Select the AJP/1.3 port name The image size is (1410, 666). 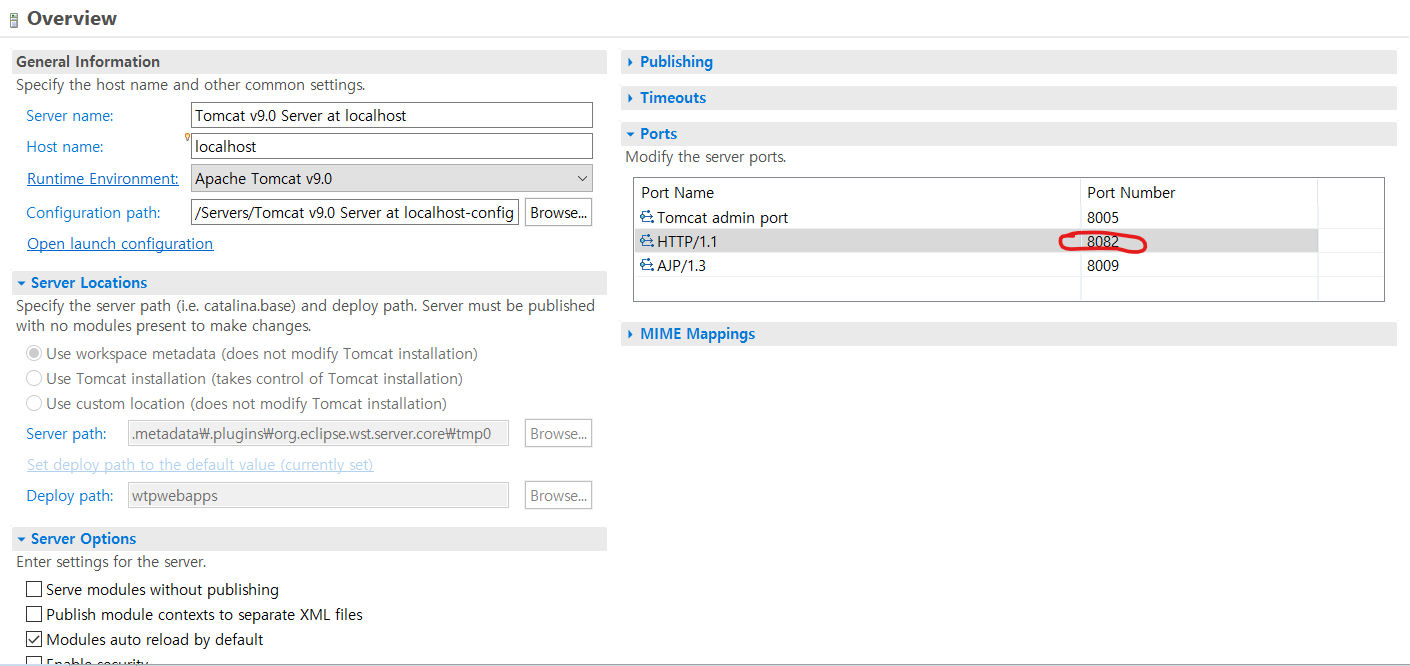pyautogui.click(x=681, y=266)
